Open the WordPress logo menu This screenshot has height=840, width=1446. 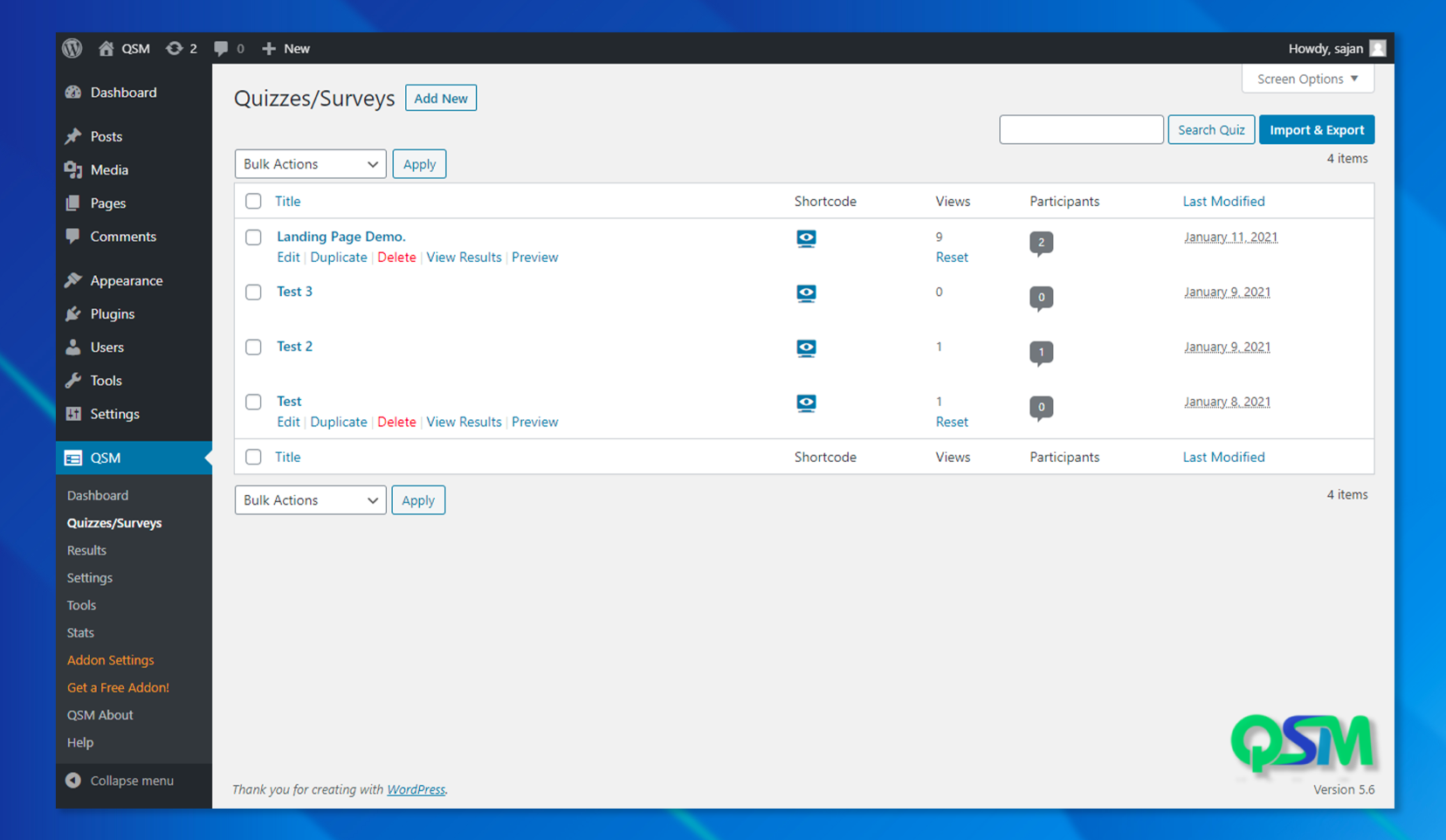click(72, 48)
